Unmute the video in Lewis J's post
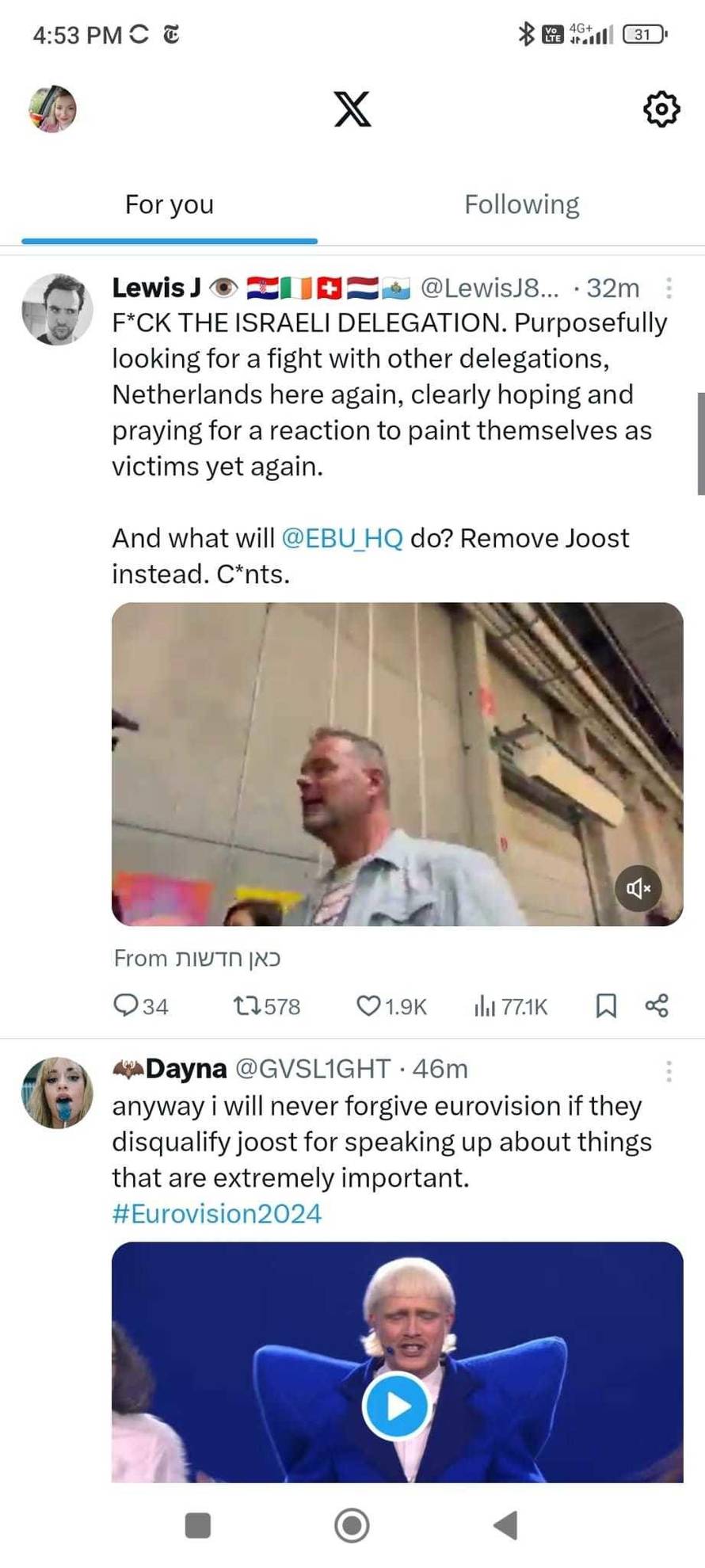The height and width of the screenshot is (1568, 705). 638,888
